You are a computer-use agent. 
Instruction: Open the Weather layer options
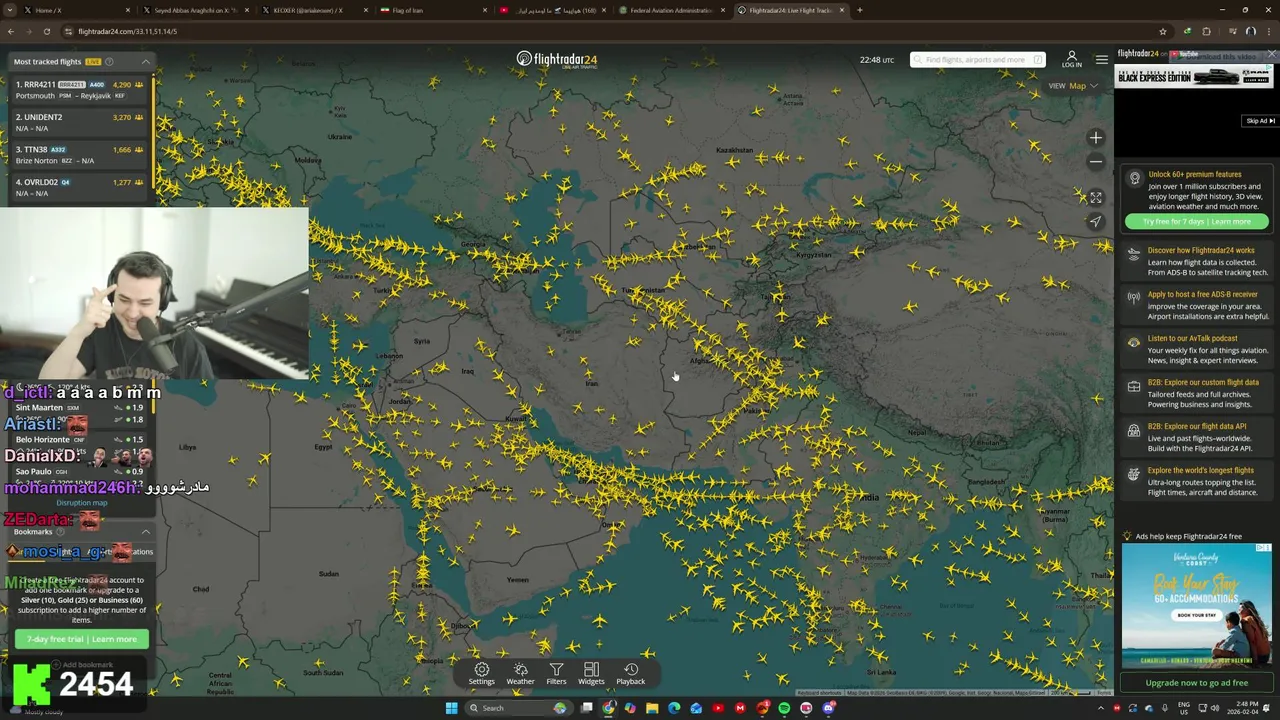pyautogui.click(x=520, y=674)
